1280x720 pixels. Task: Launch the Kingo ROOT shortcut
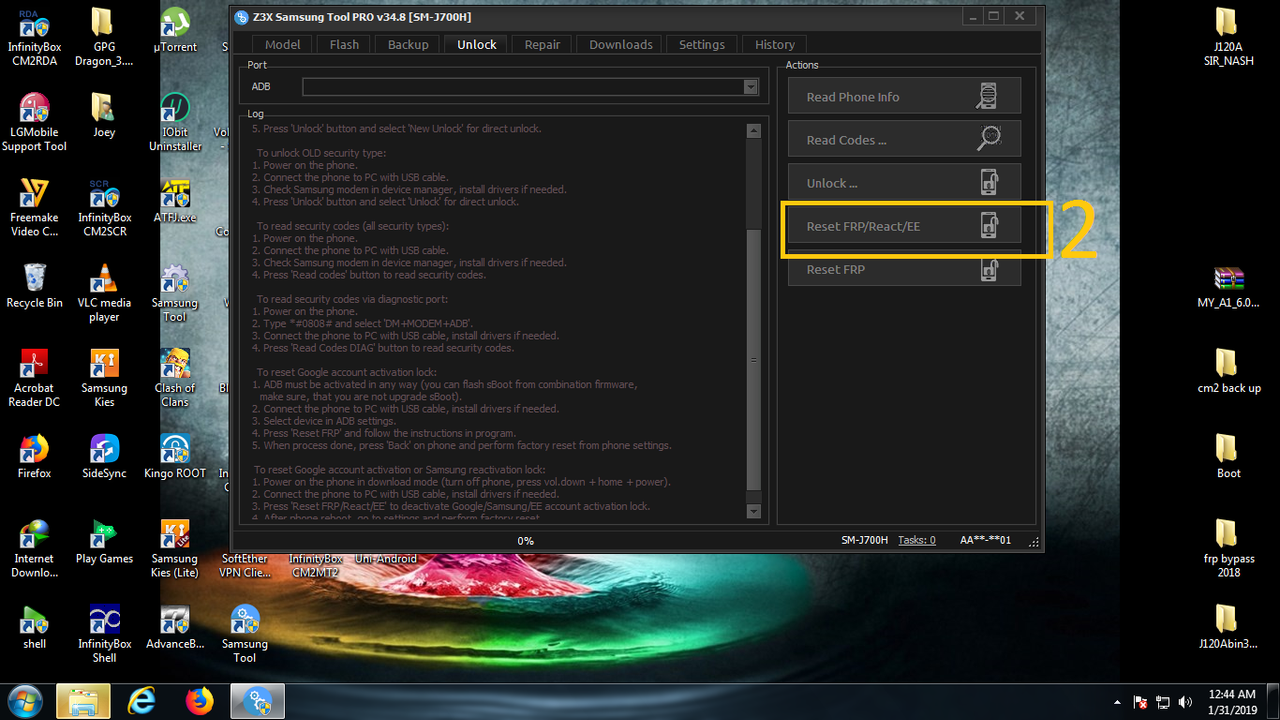pos(175,457)
